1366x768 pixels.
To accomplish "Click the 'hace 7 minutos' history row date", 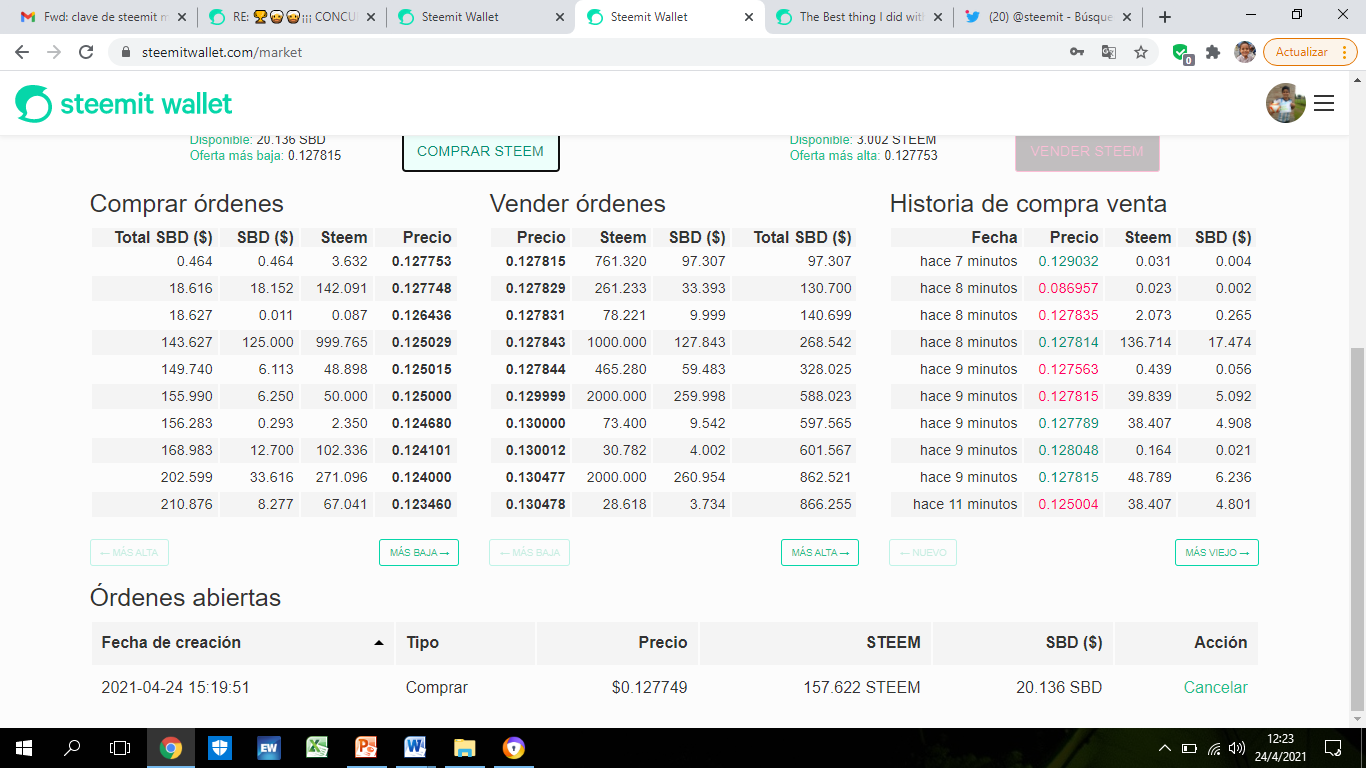I will [969, 261].
